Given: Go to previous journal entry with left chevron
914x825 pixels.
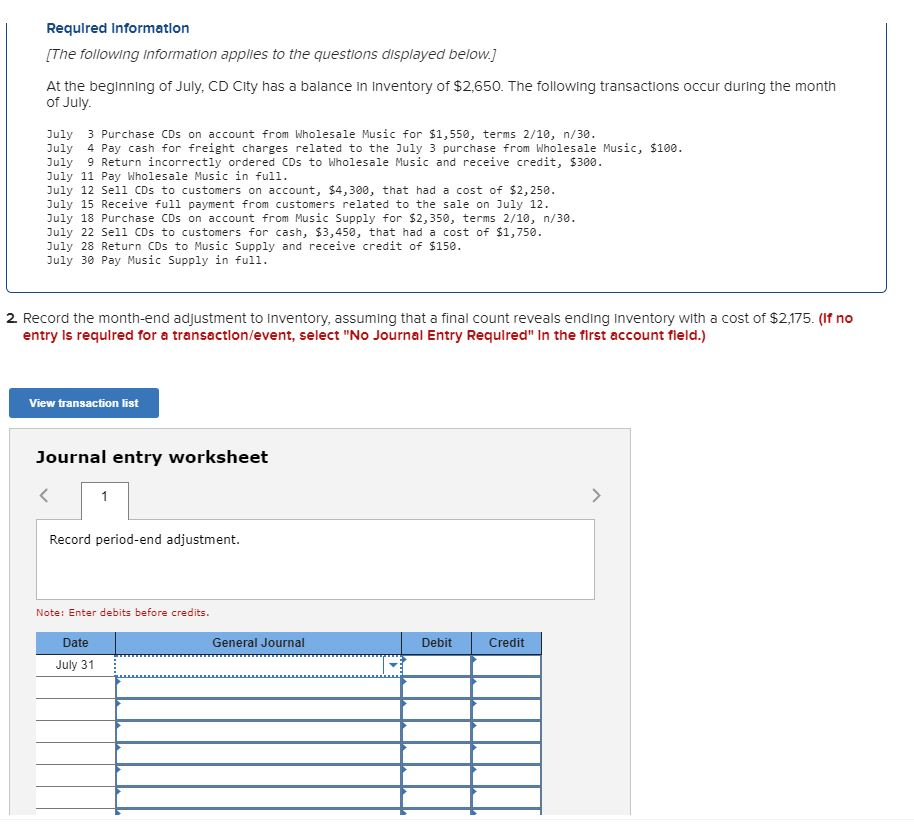Looking at the screenshot, I should 44,496.
